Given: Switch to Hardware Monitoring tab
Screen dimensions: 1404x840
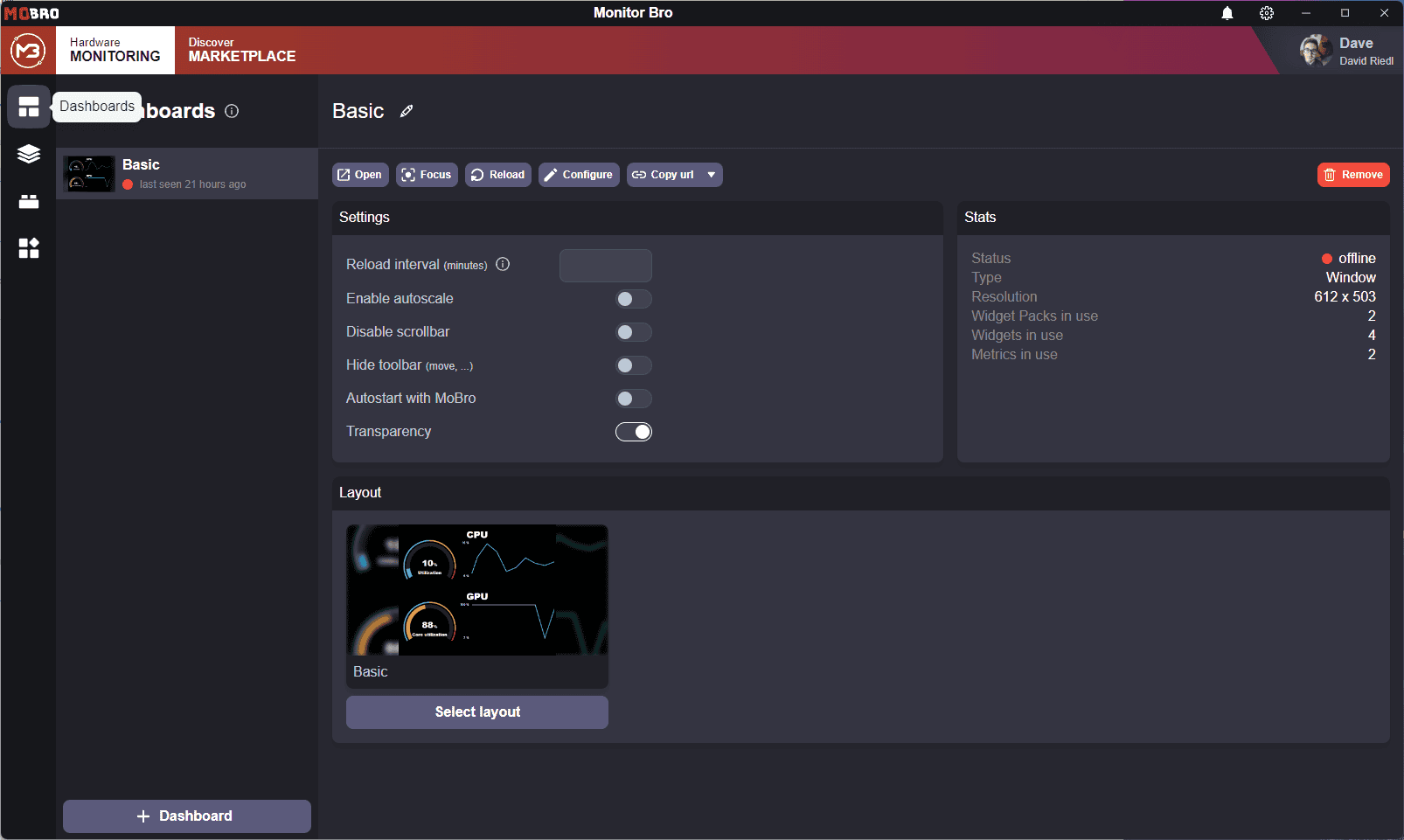Looking at the screenshot, I should 115,50.
